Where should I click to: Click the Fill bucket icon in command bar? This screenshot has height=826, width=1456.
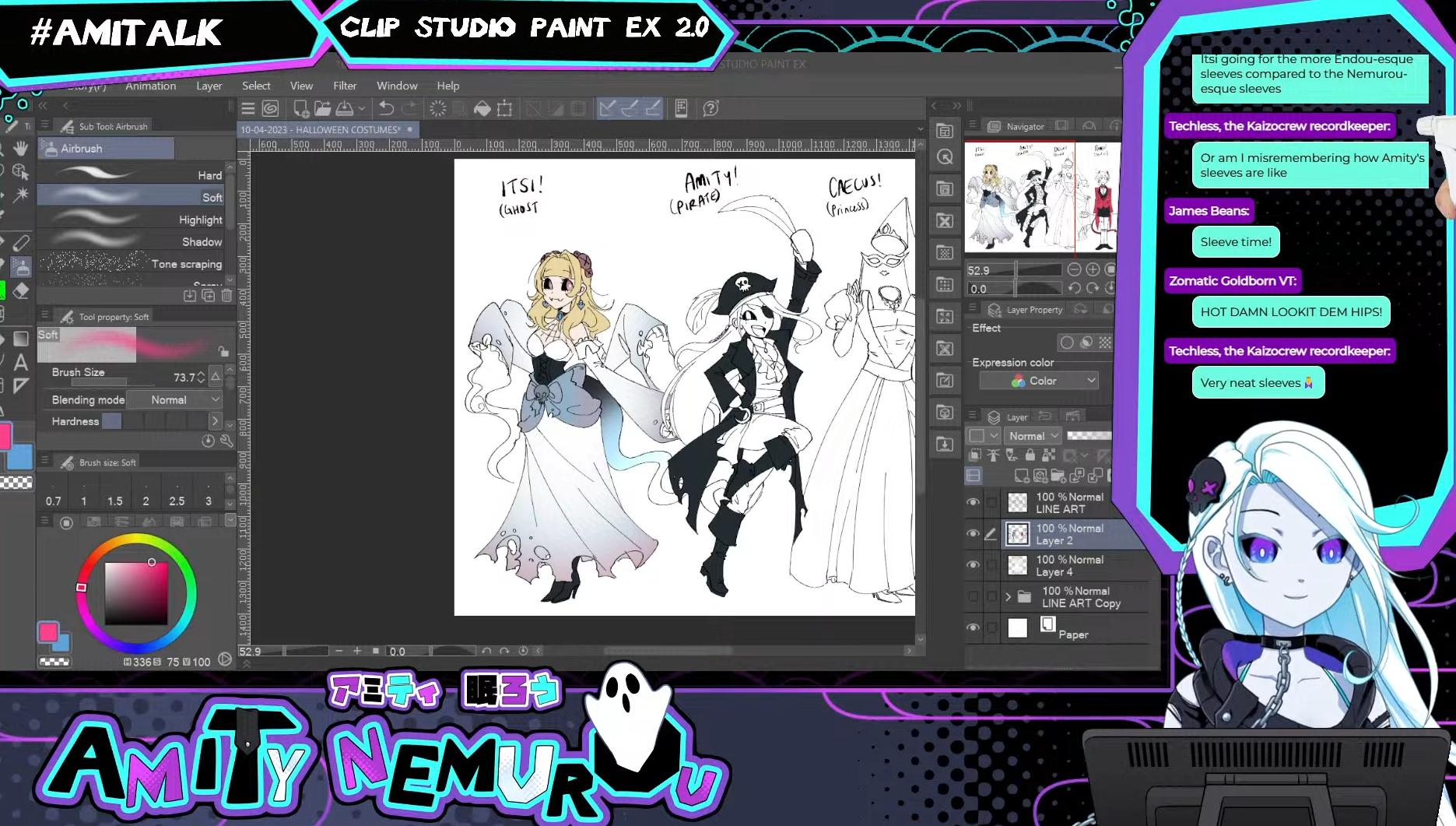(x=482, y=108)
